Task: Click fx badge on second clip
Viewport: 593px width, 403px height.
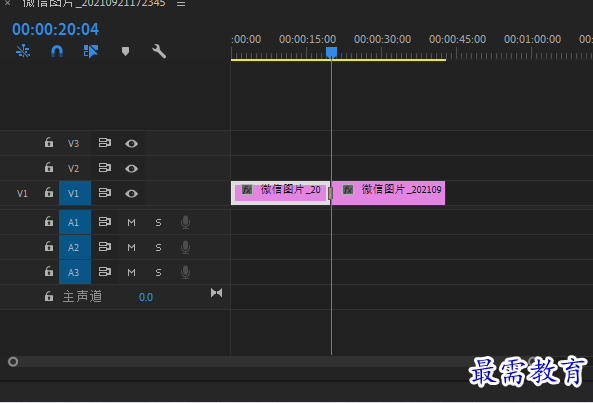Action: point(348,189)
